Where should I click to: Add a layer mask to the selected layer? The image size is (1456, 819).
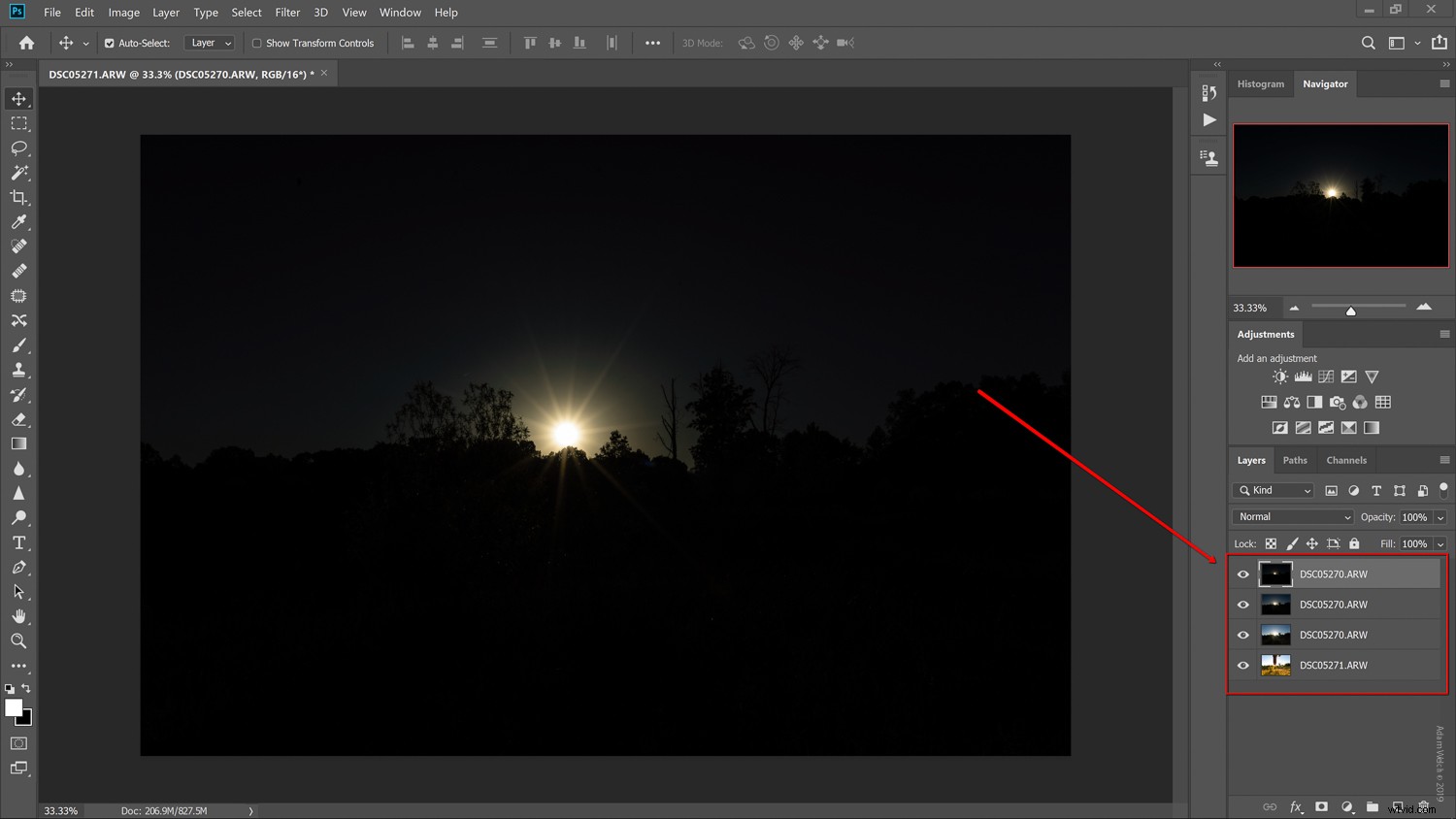1322,806
